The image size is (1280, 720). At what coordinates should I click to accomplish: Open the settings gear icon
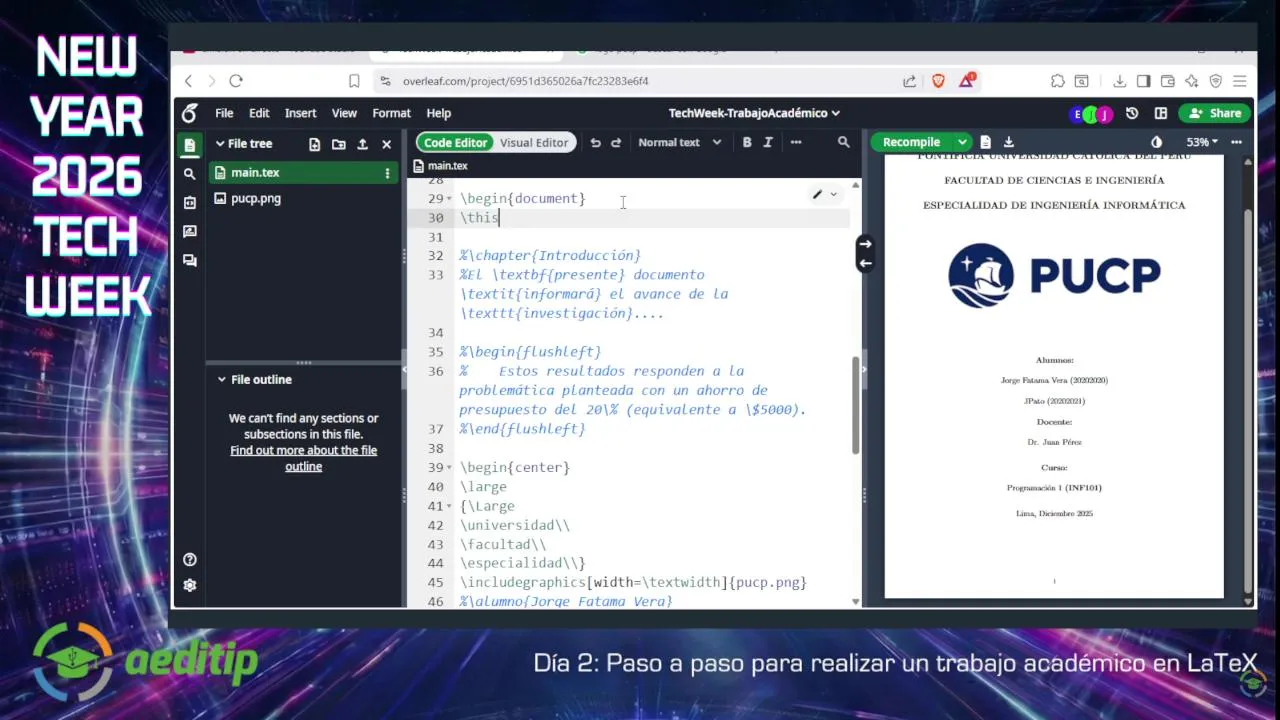(x=190, y=586)
